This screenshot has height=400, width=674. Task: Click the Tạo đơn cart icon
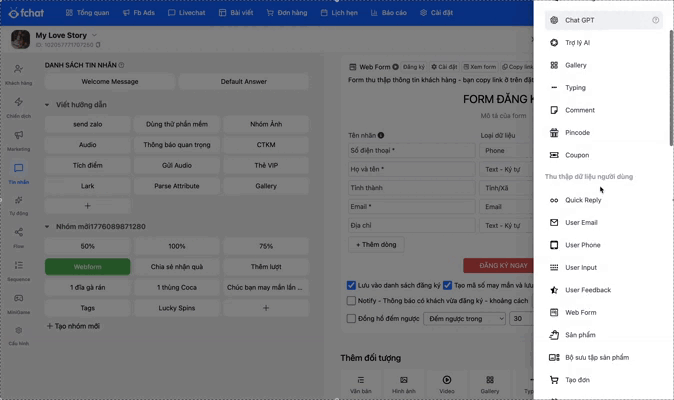pyautogui.click(x=554, y=380)
